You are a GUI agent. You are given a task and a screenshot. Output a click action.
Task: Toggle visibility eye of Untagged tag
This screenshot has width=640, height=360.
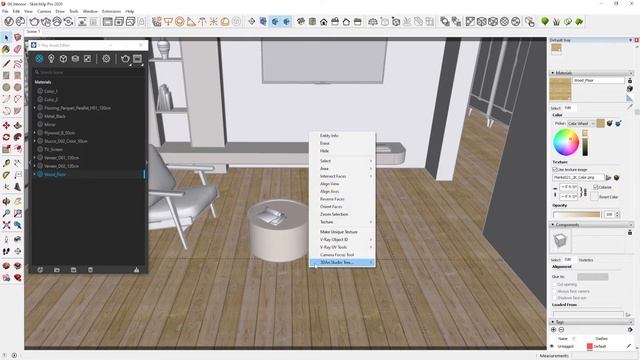pyautogui.click(x=552, y=346)
